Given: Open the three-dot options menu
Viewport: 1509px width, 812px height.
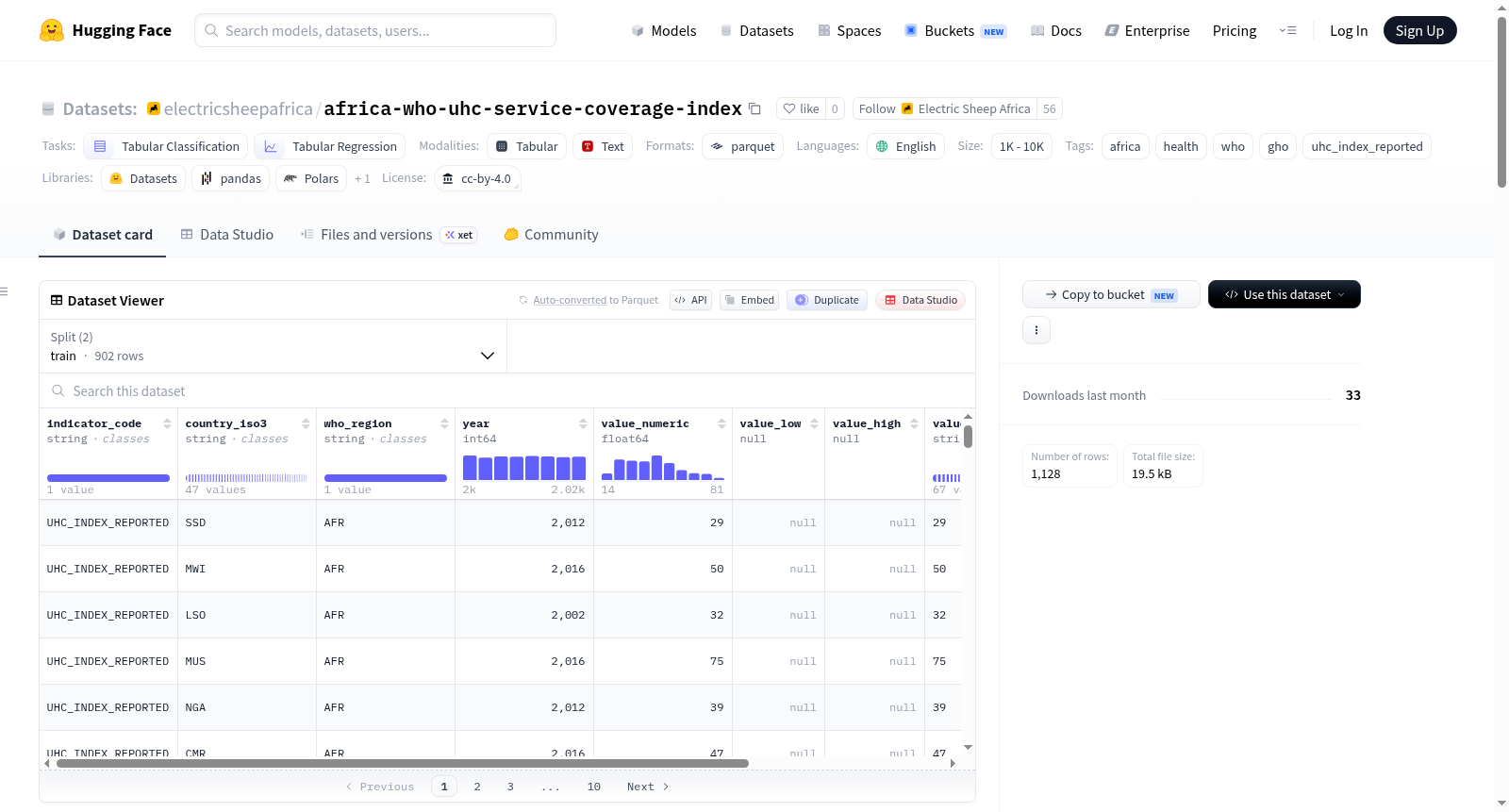Looking at the screenshot, I should pos(1036,330).
